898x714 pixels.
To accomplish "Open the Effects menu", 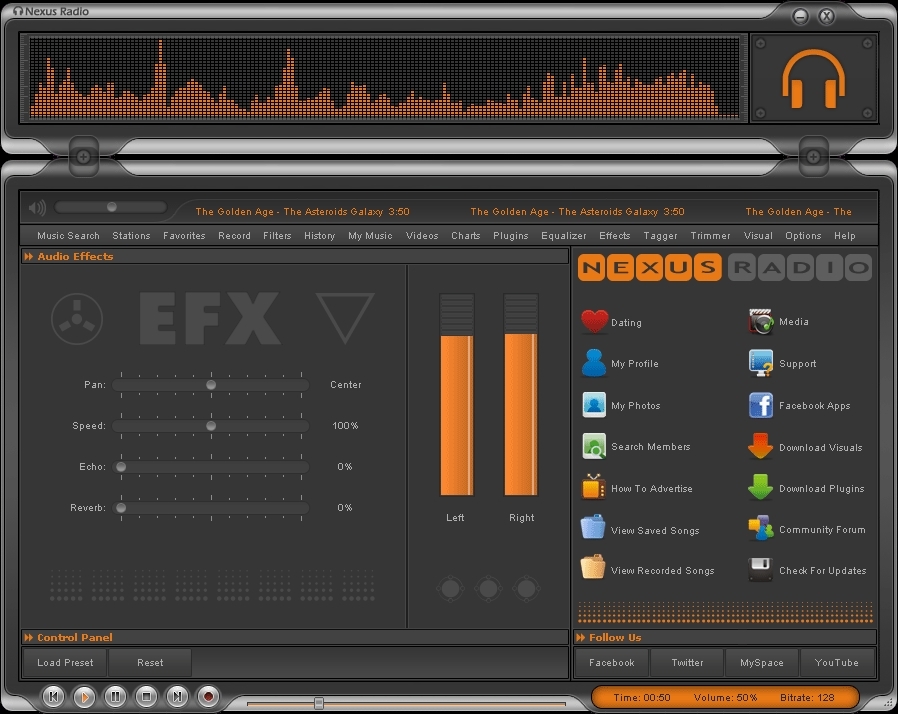I will coord(615,235).
